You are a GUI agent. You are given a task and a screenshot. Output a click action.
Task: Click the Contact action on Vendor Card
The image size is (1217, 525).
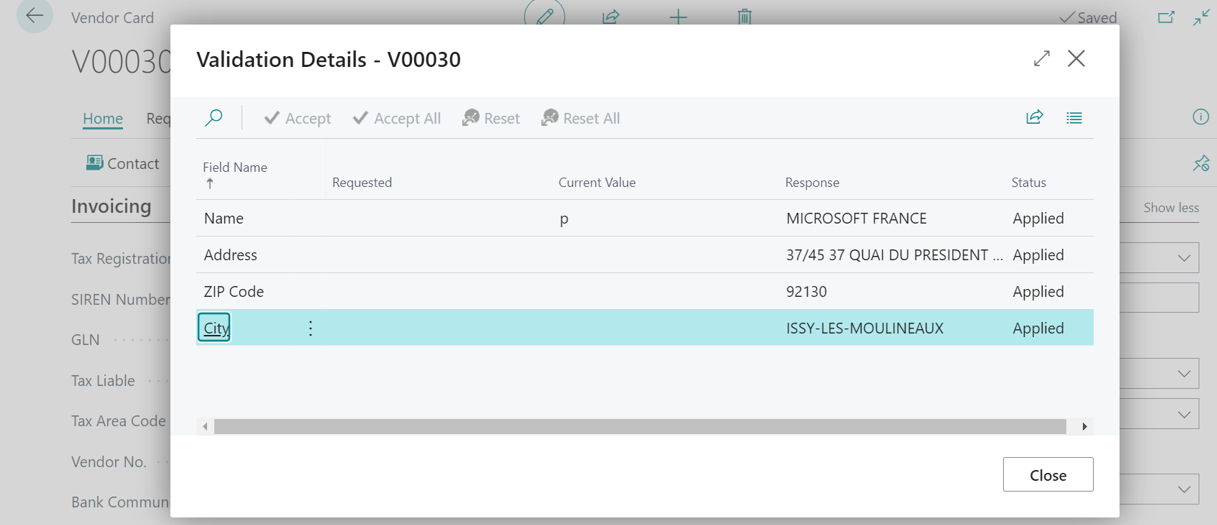tap(122, 163)
